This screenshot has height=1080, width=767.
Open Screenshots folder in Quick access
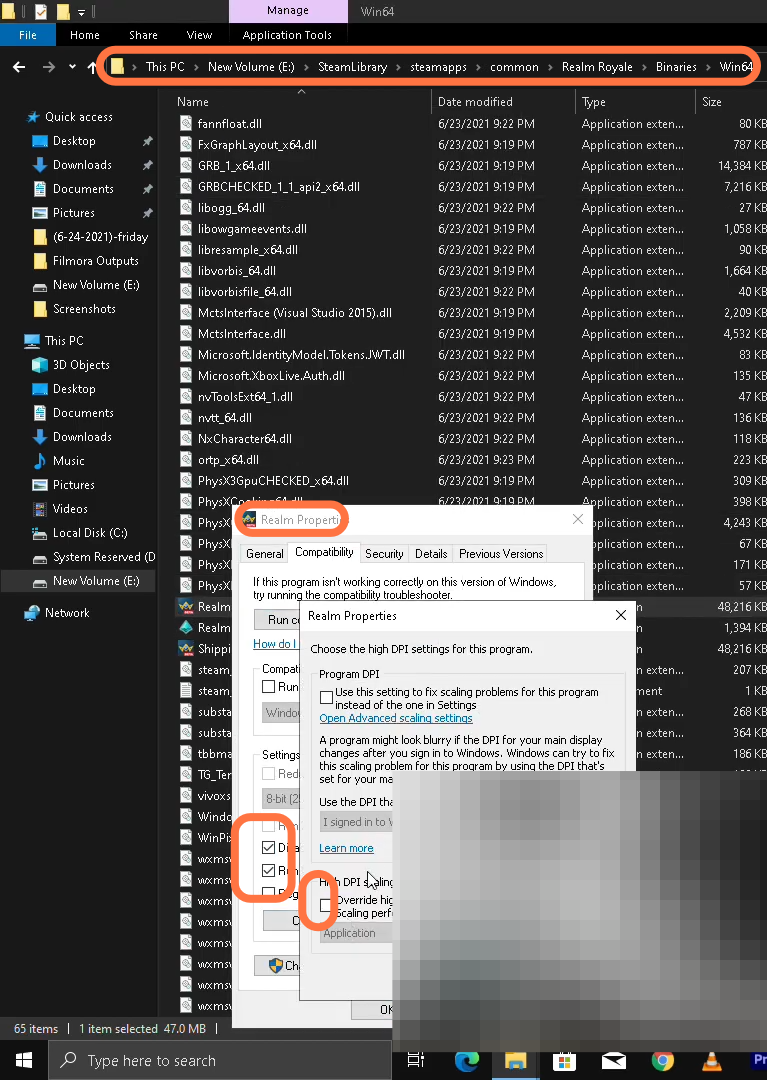point(84,309)
